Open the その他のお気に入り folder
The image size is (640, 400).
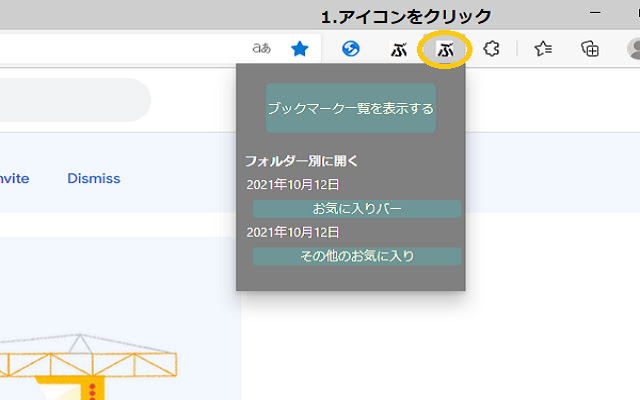click(x=357, y=256)
